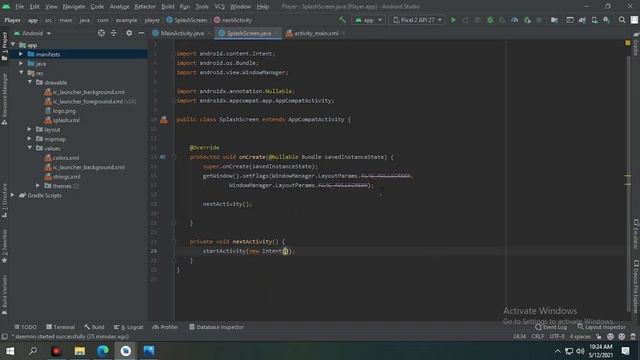Viewport: 640px width, 360px height.
Task: Select the SplashScreen.java editor tab
Action: point(248,33)
